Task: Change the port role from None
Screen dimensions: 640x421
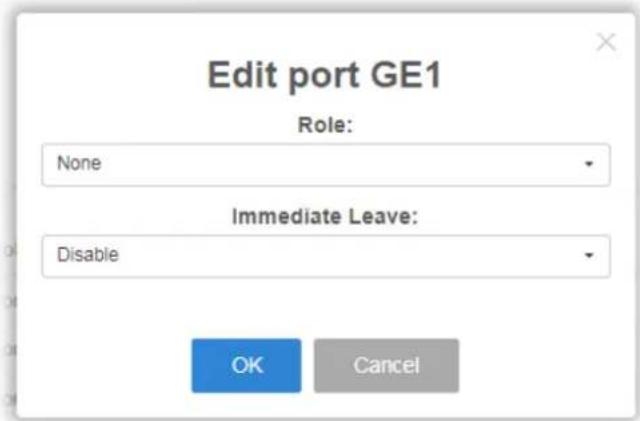Action: coord(326,165)
